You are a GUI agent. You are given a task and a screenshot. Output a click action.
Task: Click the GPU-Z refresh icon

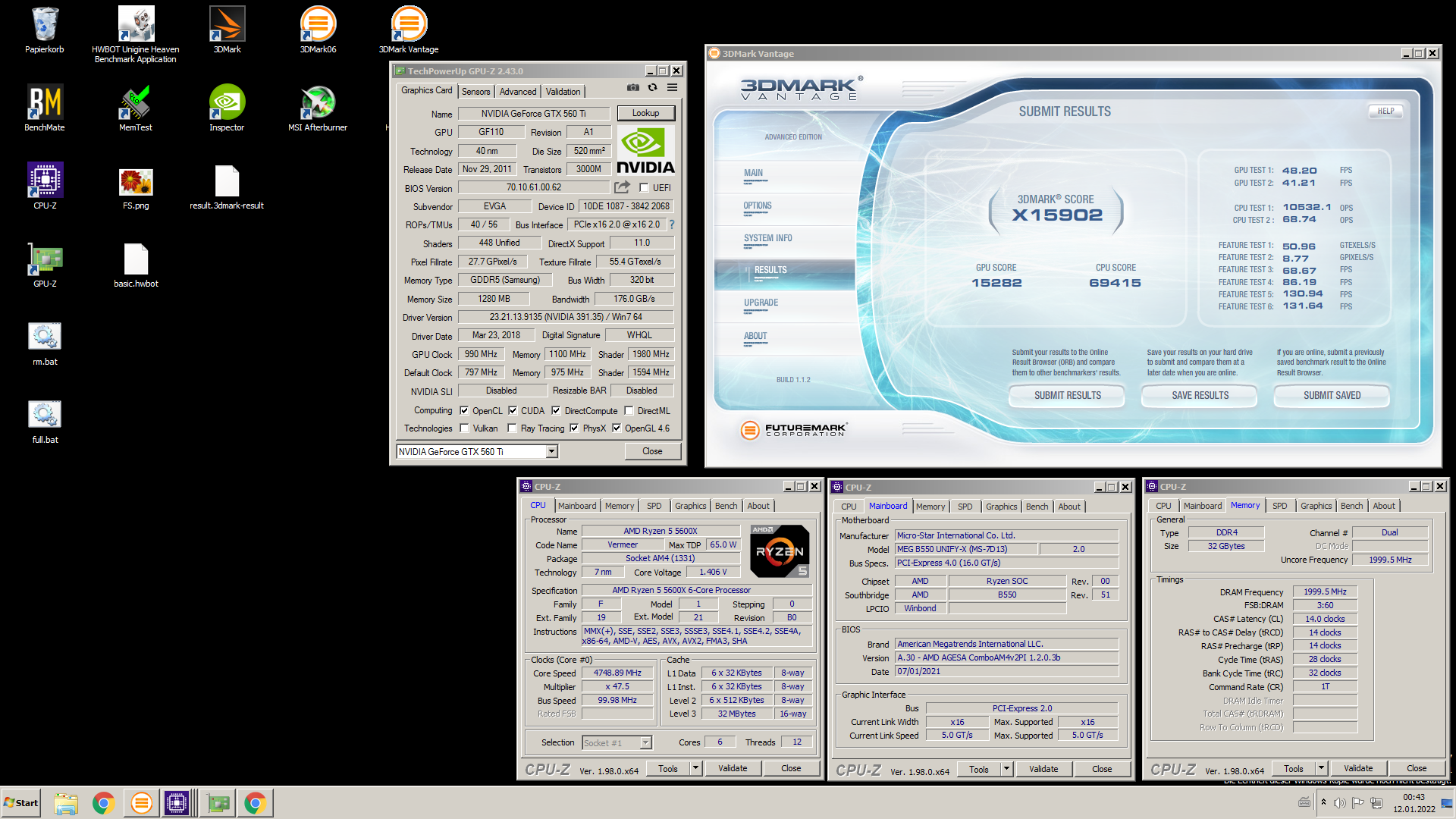[652, 88]
